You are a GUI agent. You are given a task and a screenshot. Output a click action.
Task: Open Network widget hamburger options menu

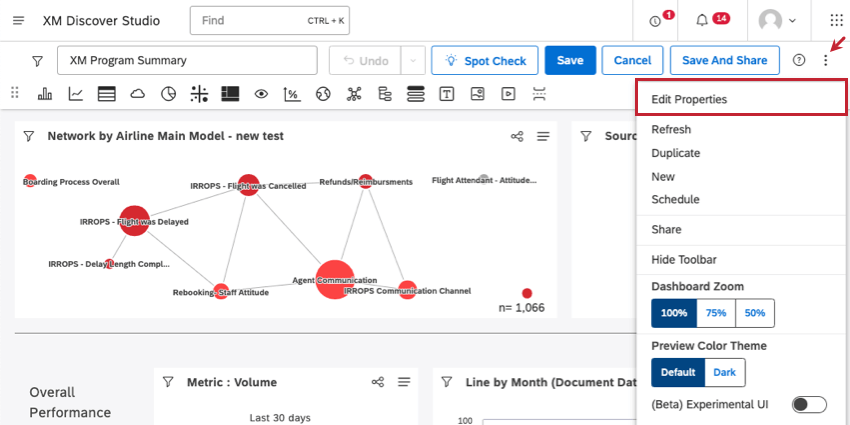(543, 137)
